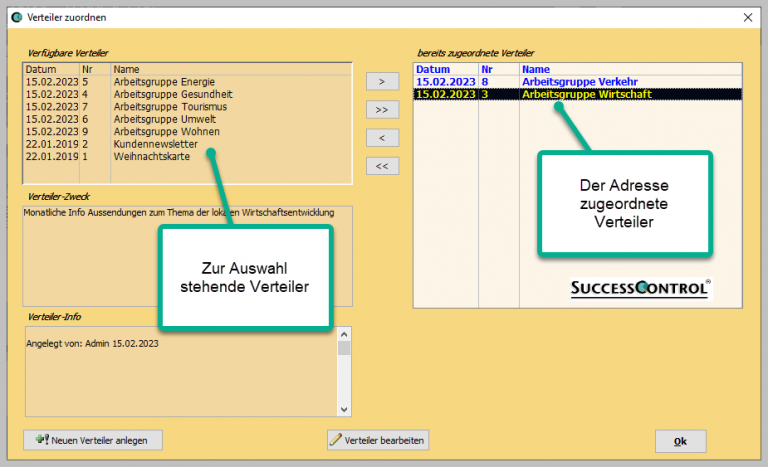Confirm the dialog with the Ok button

680,441
